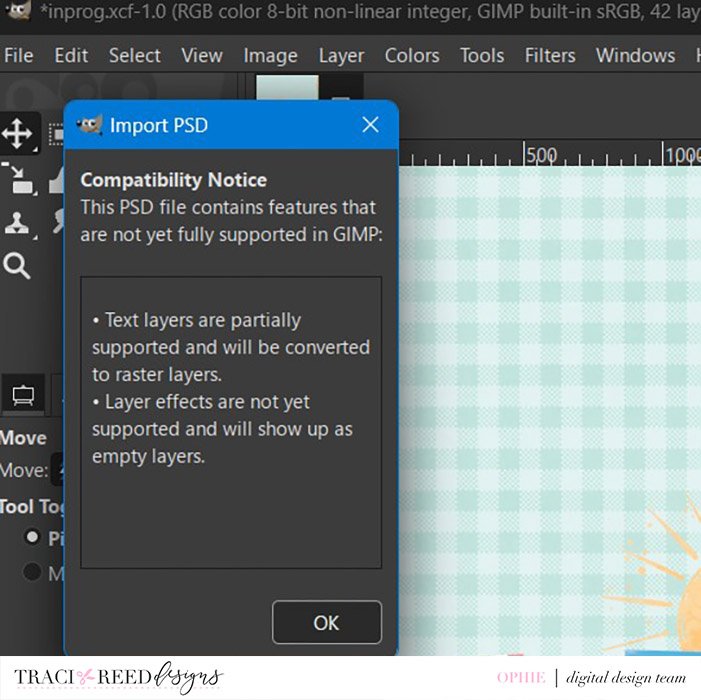This screenshot has width=701, height=700.
Task: Click the 'Move' tool options heading
Action: pos(23,438)
